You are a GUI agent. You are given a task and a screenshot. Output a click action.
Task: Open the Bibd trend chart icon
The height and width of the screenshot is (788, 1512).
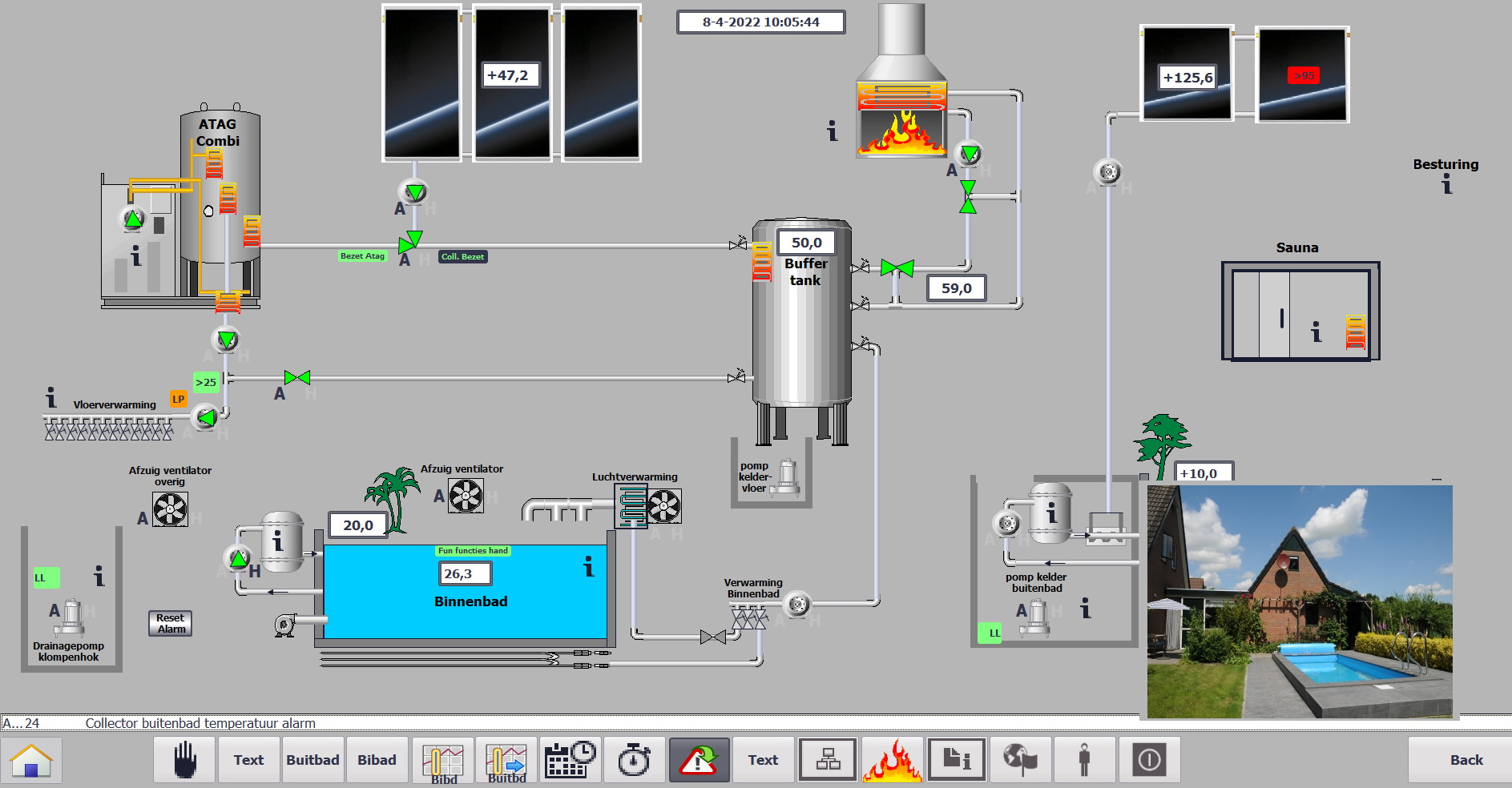(442, 760)
